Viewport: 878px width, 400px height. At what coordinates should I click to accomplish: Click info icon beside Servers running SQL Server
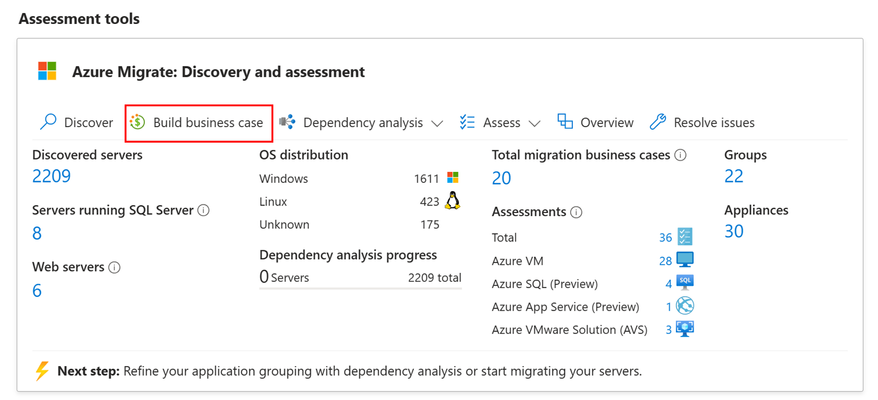[204, 211]
